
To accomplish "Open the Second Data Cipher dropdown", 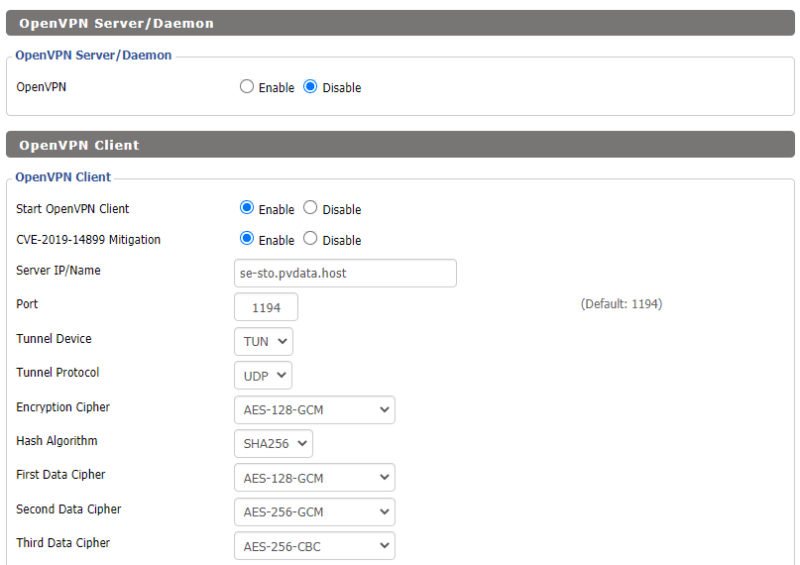I will pyautogui.click(x=314, y=512).
